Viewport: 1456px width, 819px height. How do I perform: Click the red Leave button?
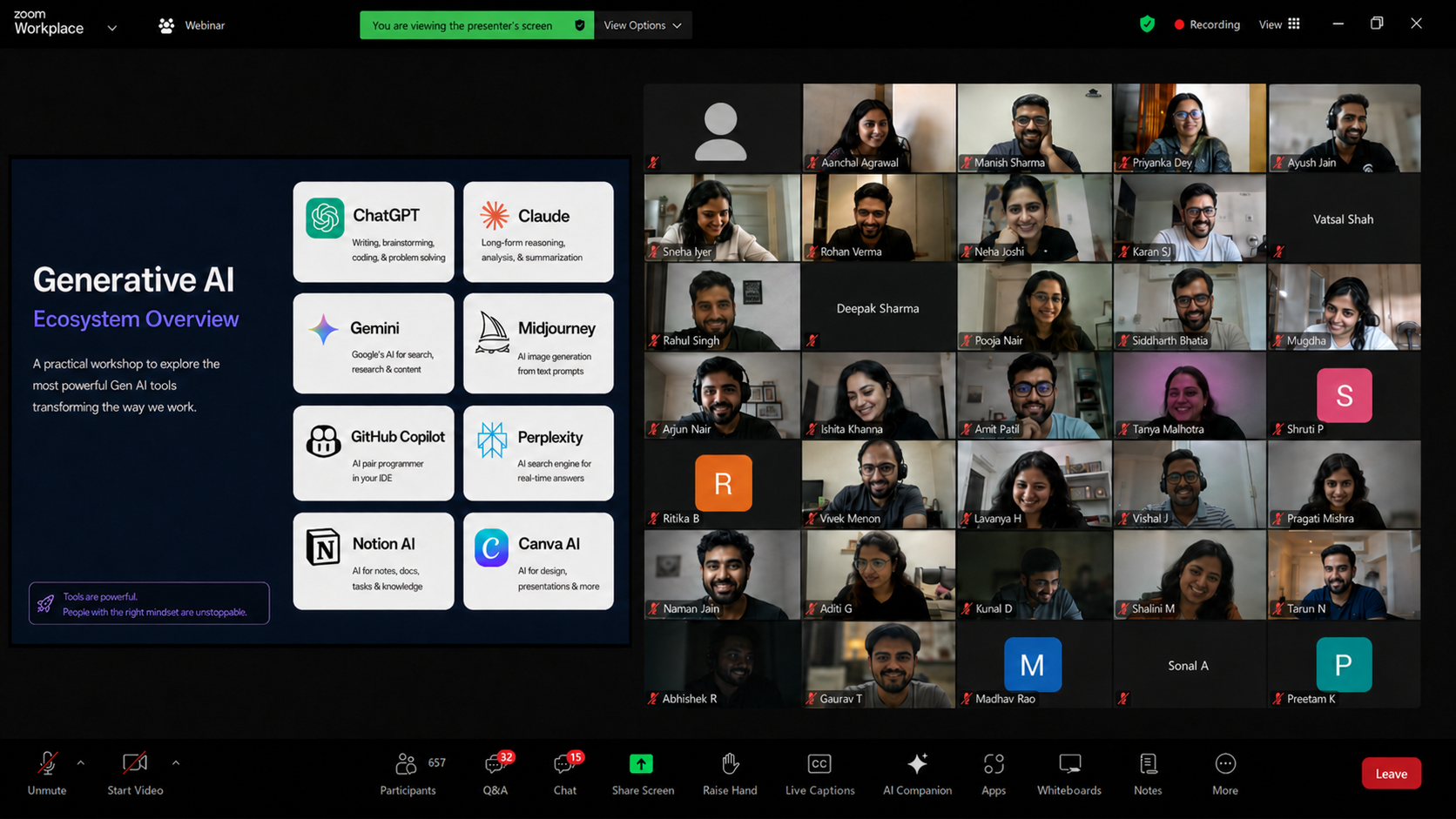[x=1391, y=774]
